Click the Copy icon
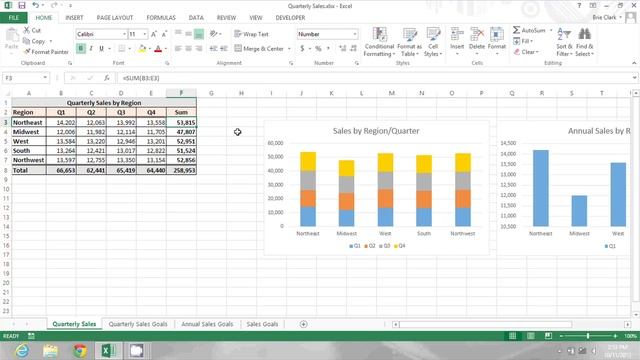The height and width of the screenshot is (360, 640). 27,41
